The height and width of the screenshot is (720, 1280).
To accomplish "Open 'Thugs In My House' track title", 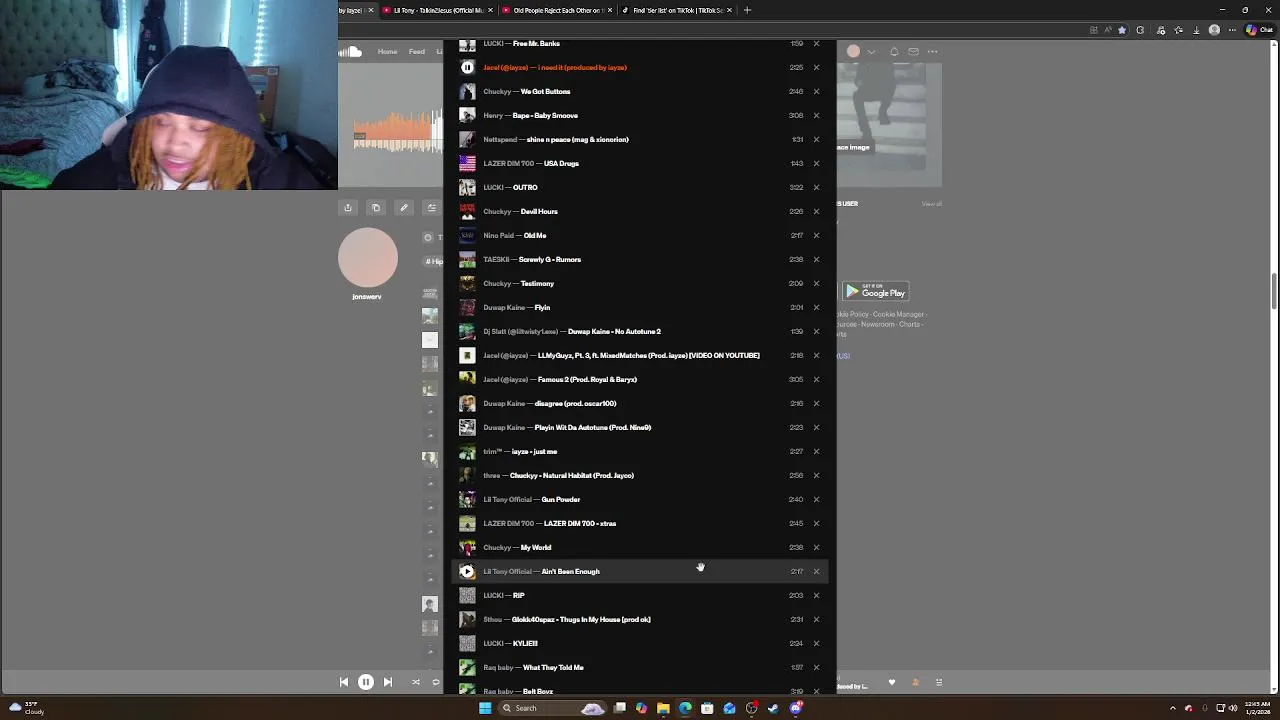I will coord(579,619).
